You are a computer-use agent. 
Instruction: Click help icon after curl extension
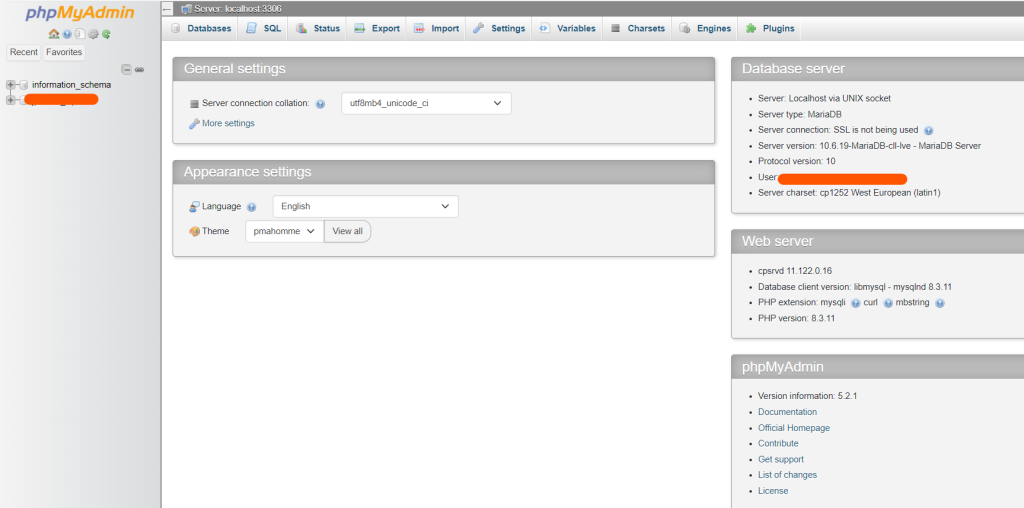(888, 303)
